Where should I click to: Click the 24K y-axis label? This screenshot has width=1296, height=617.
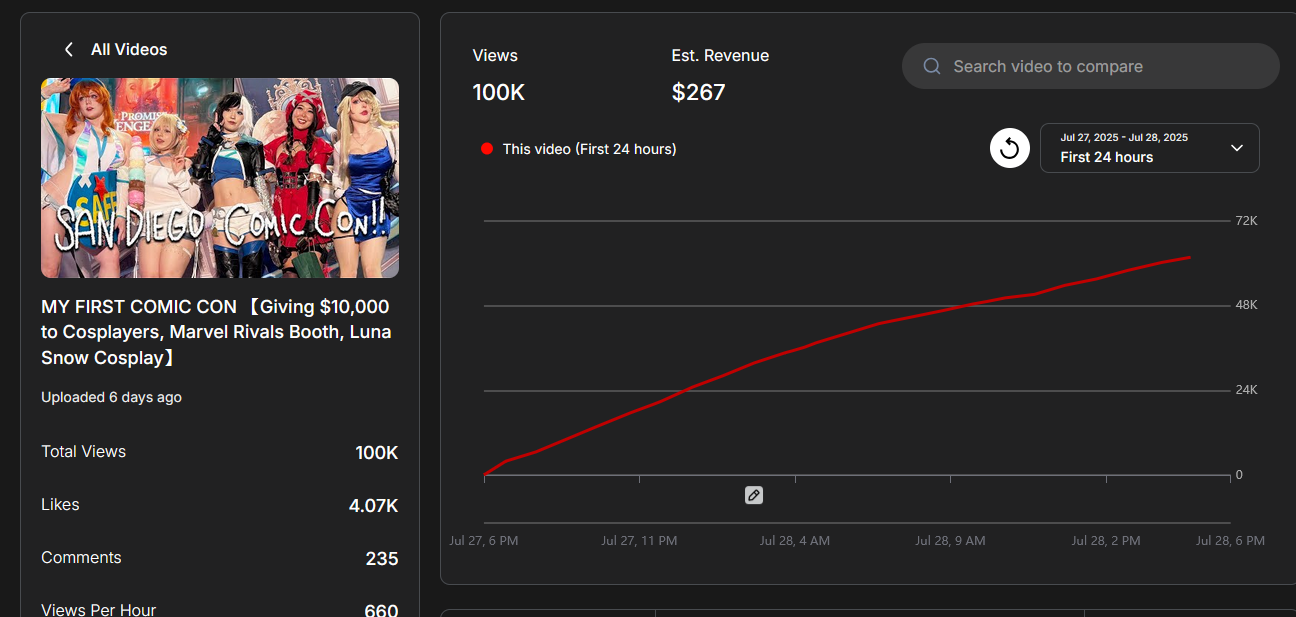click(1247, 390)
